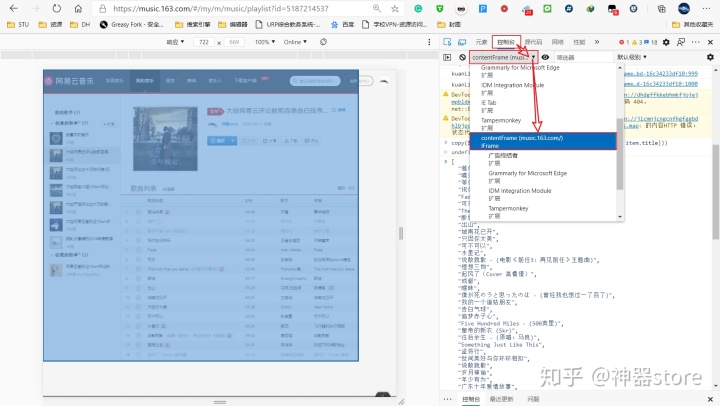Image resolution: width=720 pixels, height=406 pixels.
Task: Open Online throttling dropdown
Action: (295, 42)
